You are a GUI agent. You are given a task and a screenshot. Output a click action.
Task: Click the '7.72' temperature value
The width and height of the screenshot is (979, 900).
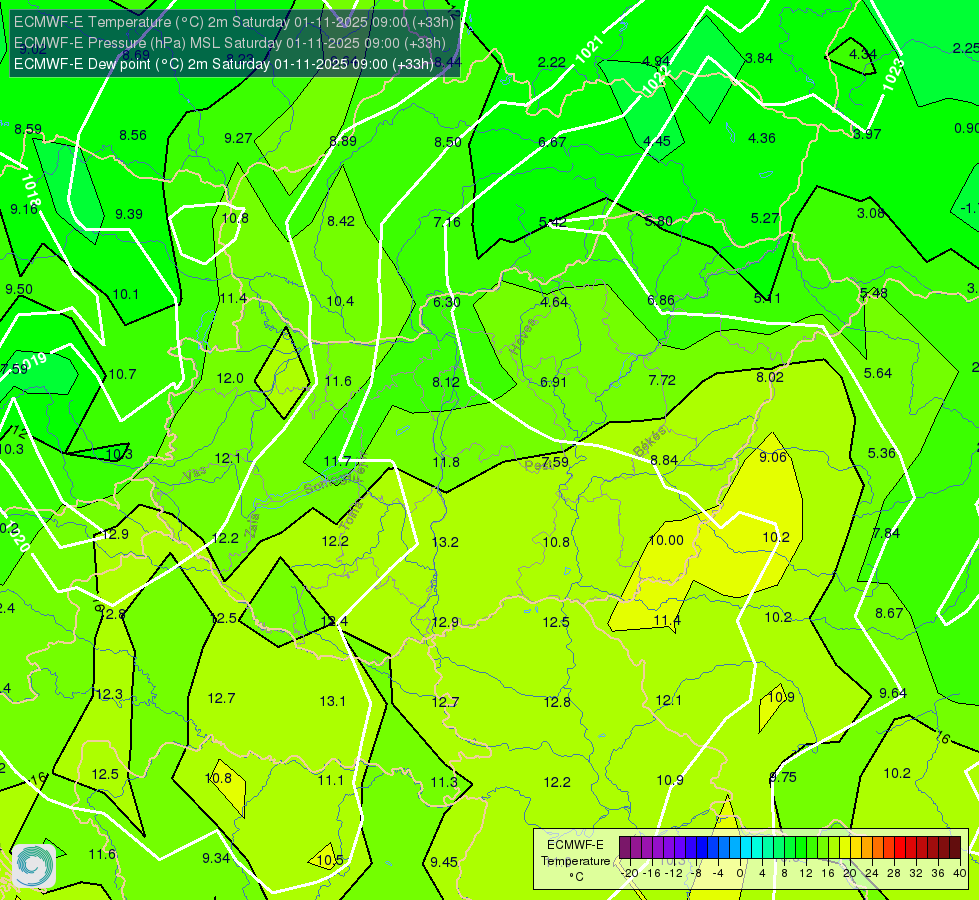(662, 380)
